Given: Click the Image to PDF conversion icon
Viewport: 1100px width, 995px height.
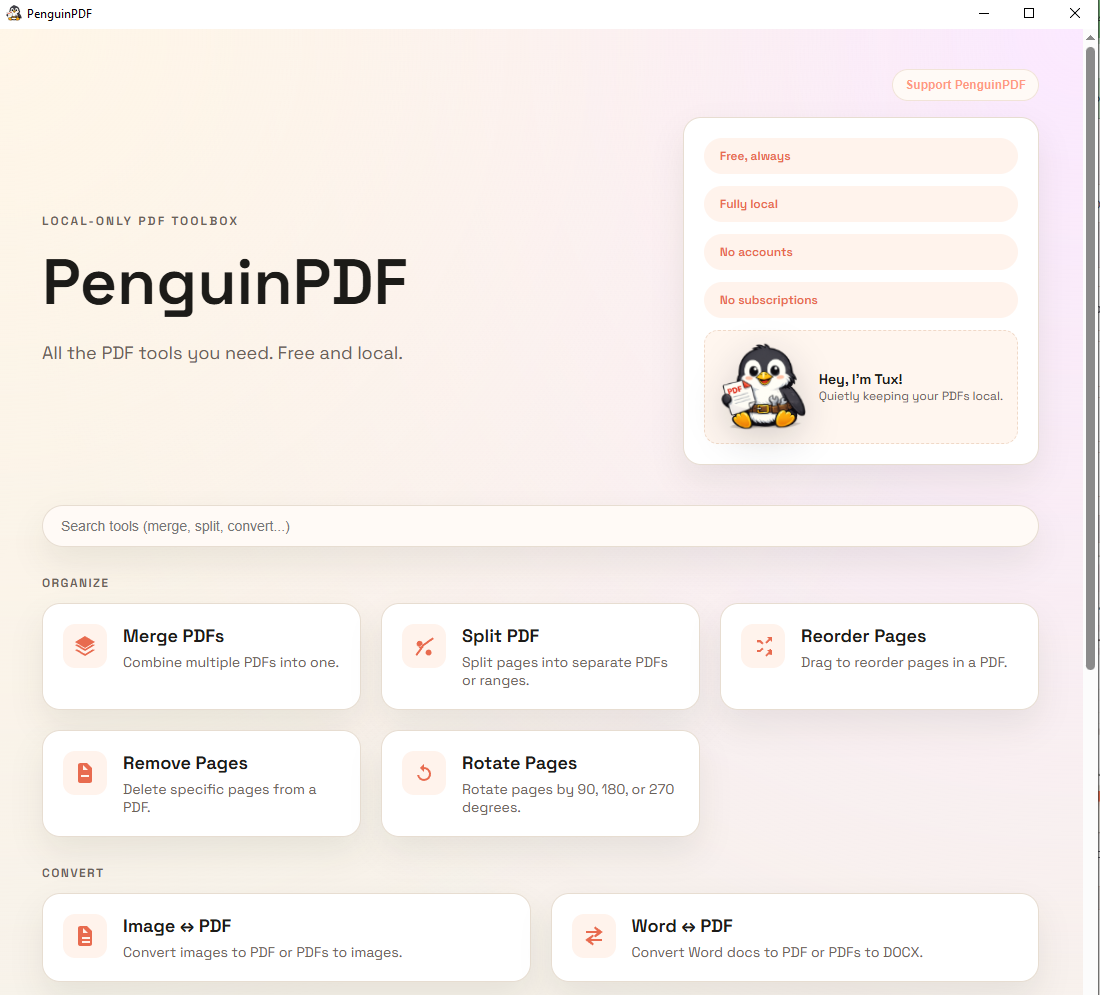Looking at the screenshot, I should [84, 936].
